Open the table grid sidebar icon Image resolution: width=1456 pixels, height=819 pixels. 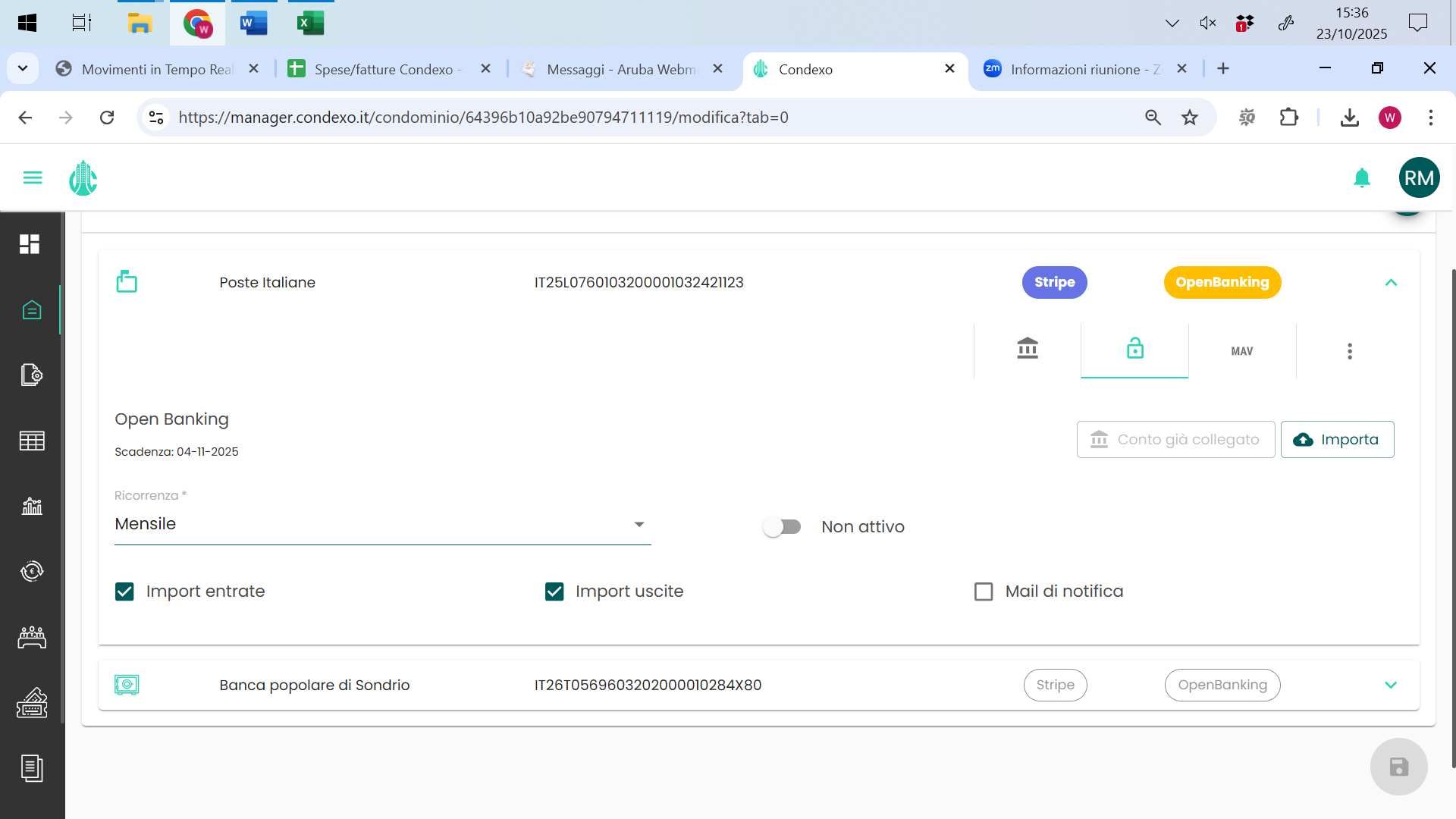[x=32, y=441]
